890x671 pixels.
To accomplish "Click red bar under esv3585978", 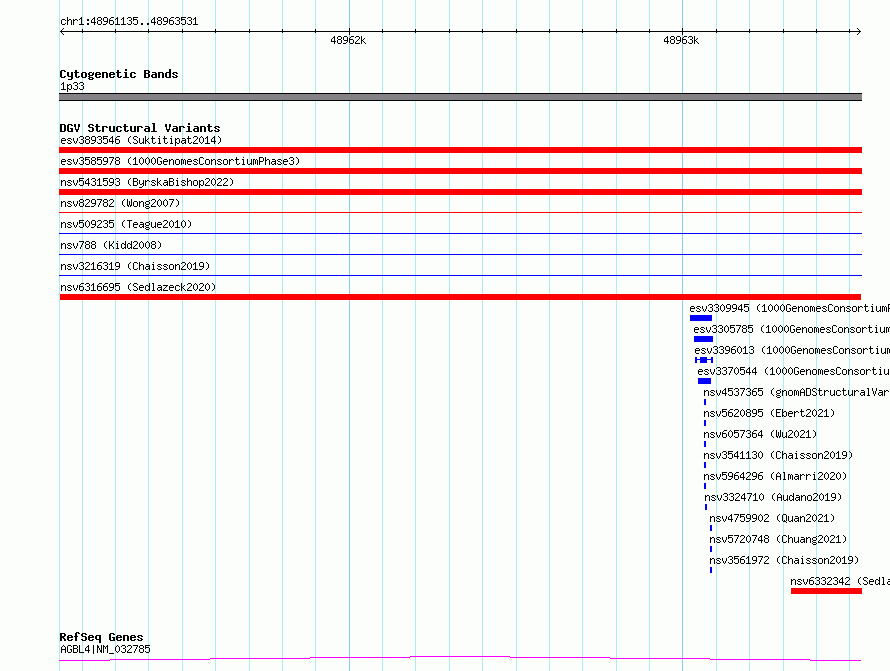I will [460, 171].
